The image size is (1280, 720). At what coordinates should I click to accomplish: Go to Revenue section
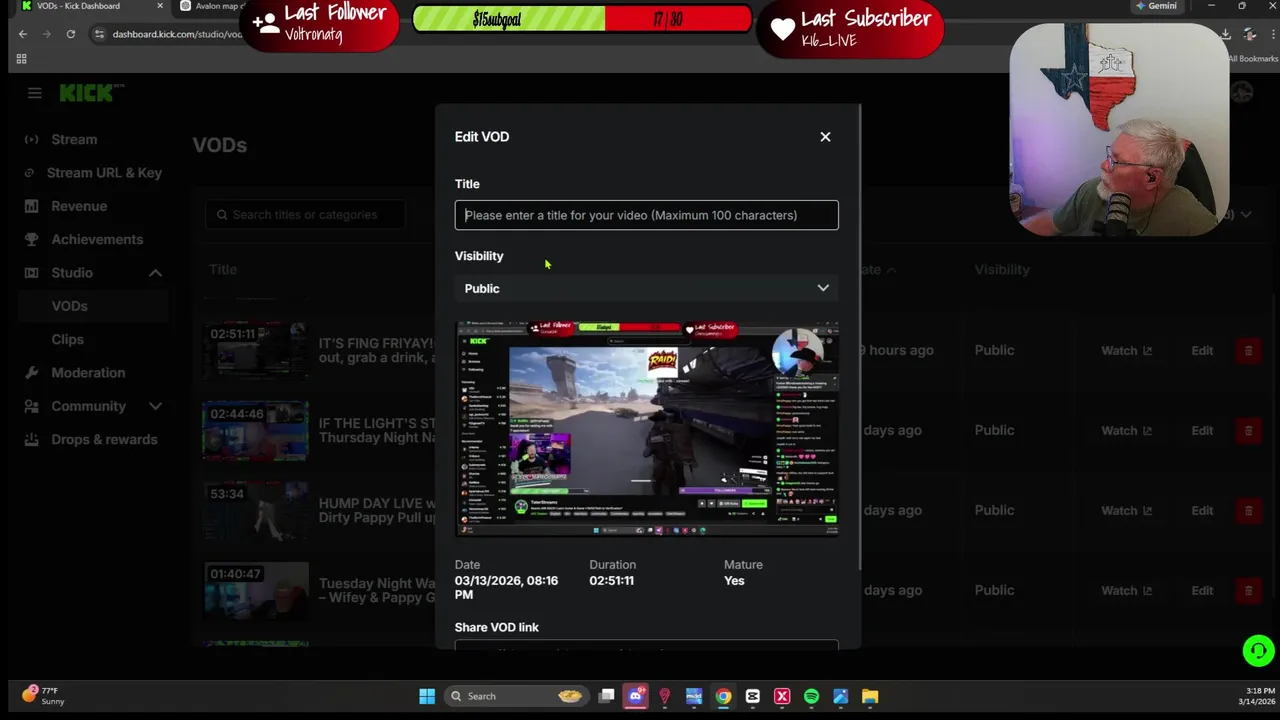coord(79,206)
